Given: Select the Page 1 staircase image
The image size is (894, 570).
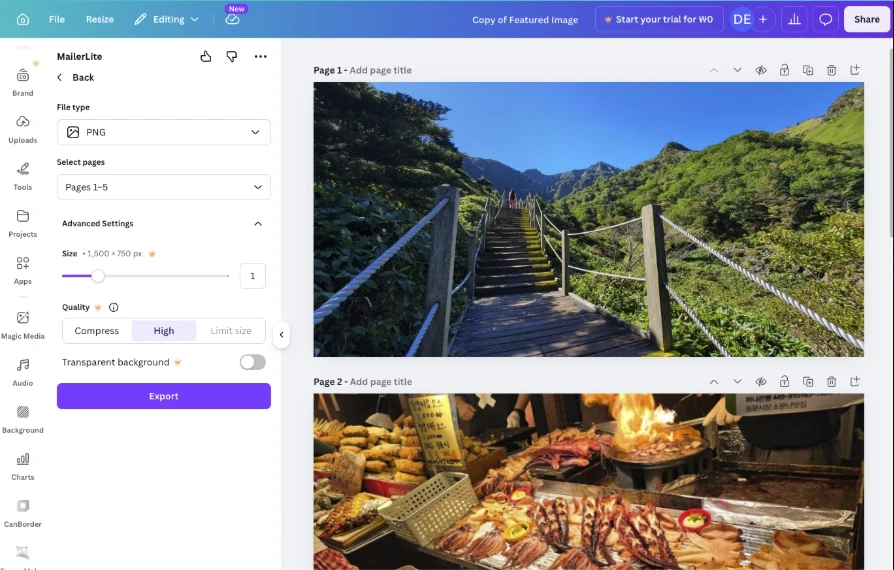Looking at the screenshot, I should point(588,219).
